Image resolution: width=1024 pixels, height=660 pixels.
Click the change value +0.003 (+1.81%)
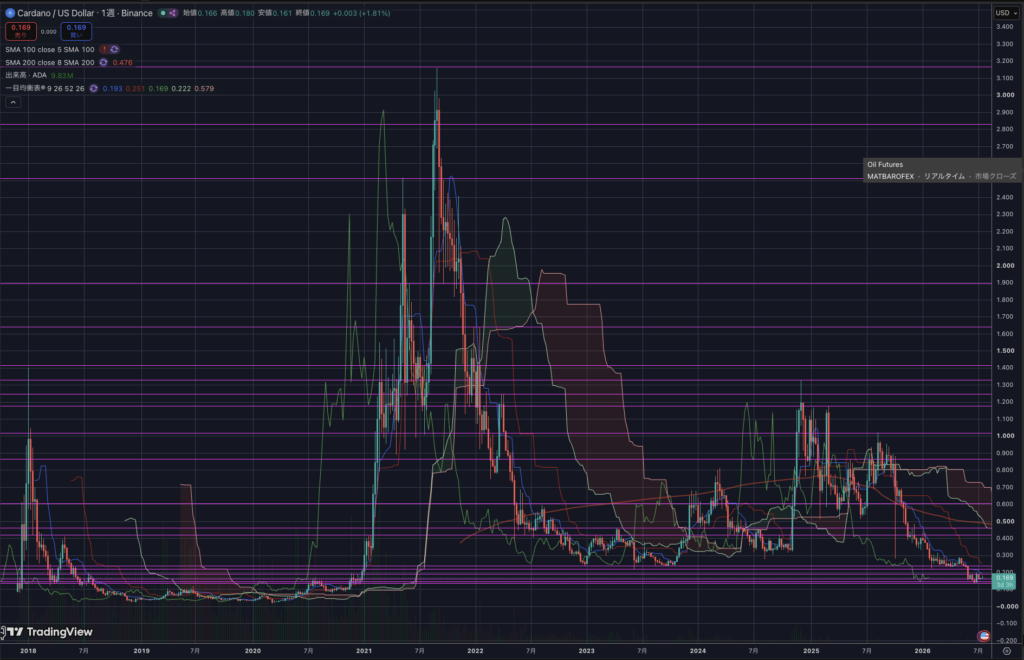361,13
